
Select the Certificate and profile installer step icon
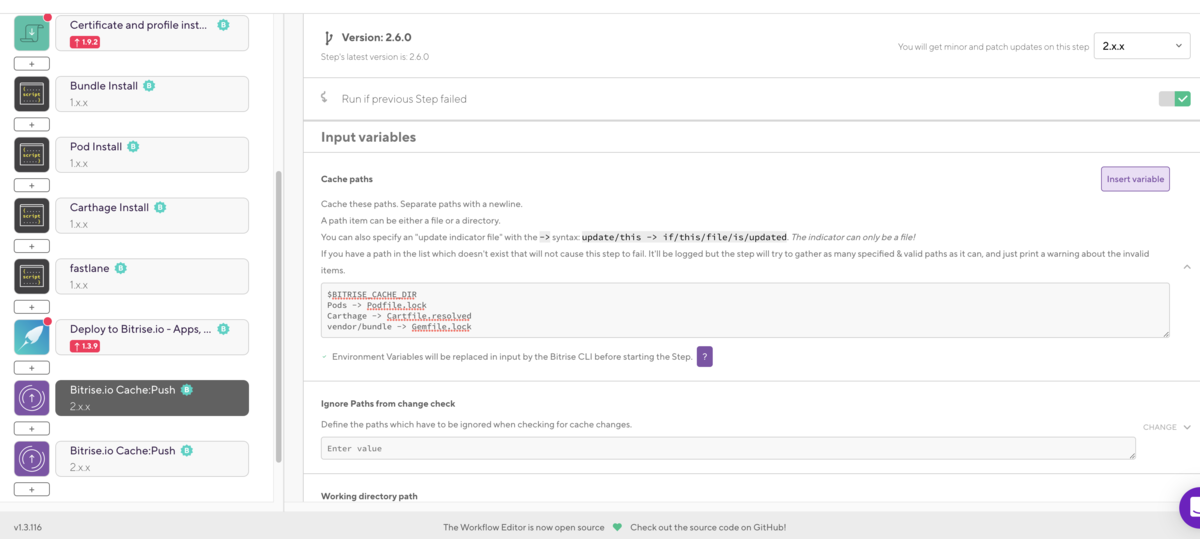32,33
